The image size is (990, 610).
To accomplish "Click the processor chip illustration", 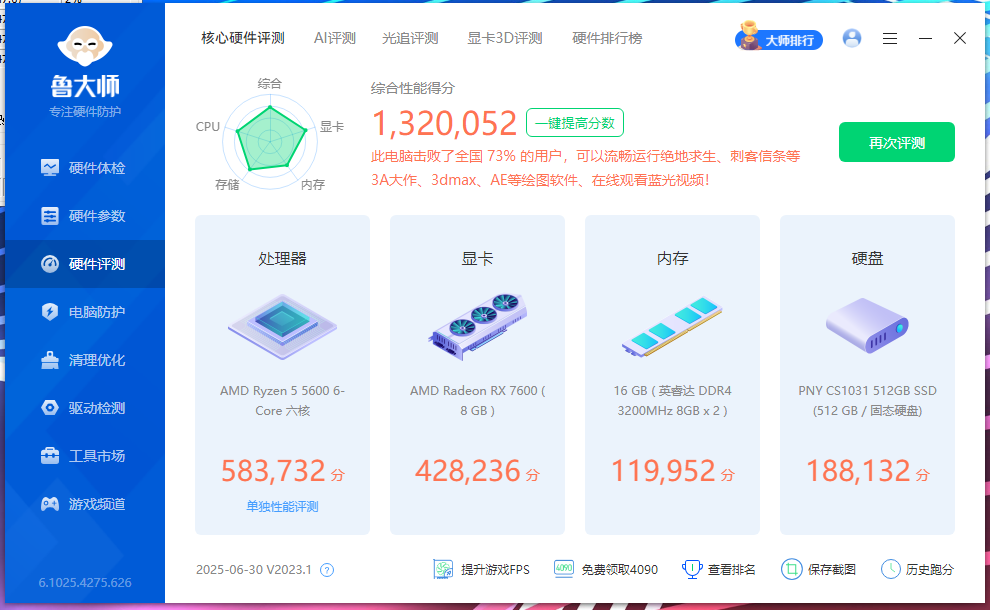I will (x=282, y=326).
